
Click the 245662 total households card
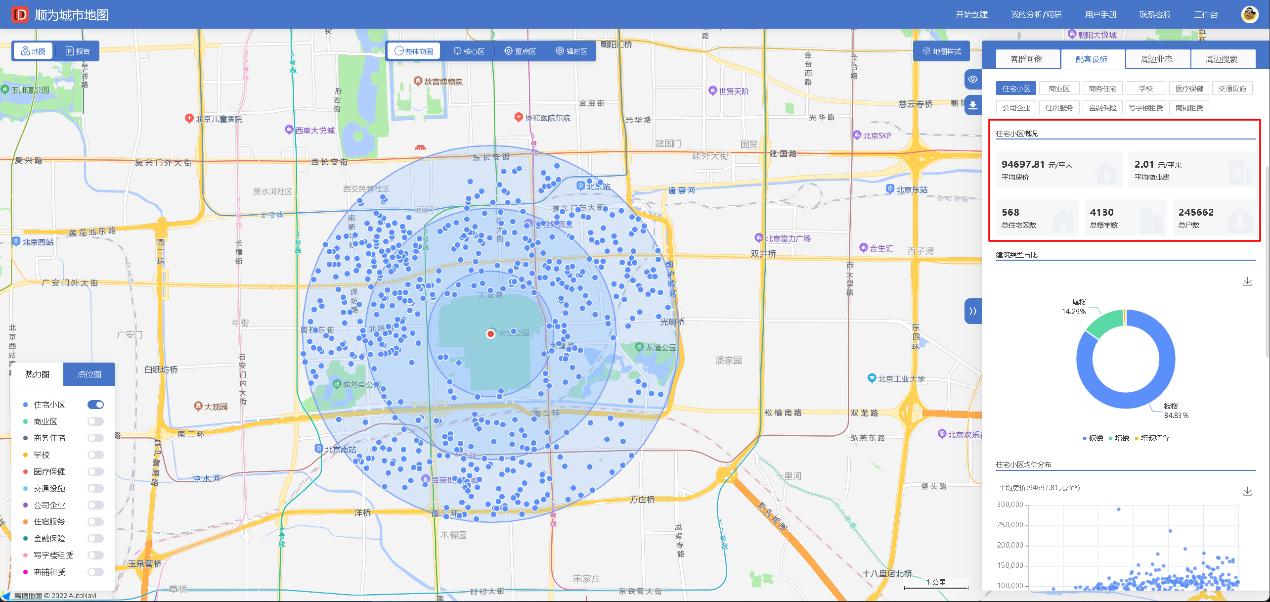(1213, 218)
